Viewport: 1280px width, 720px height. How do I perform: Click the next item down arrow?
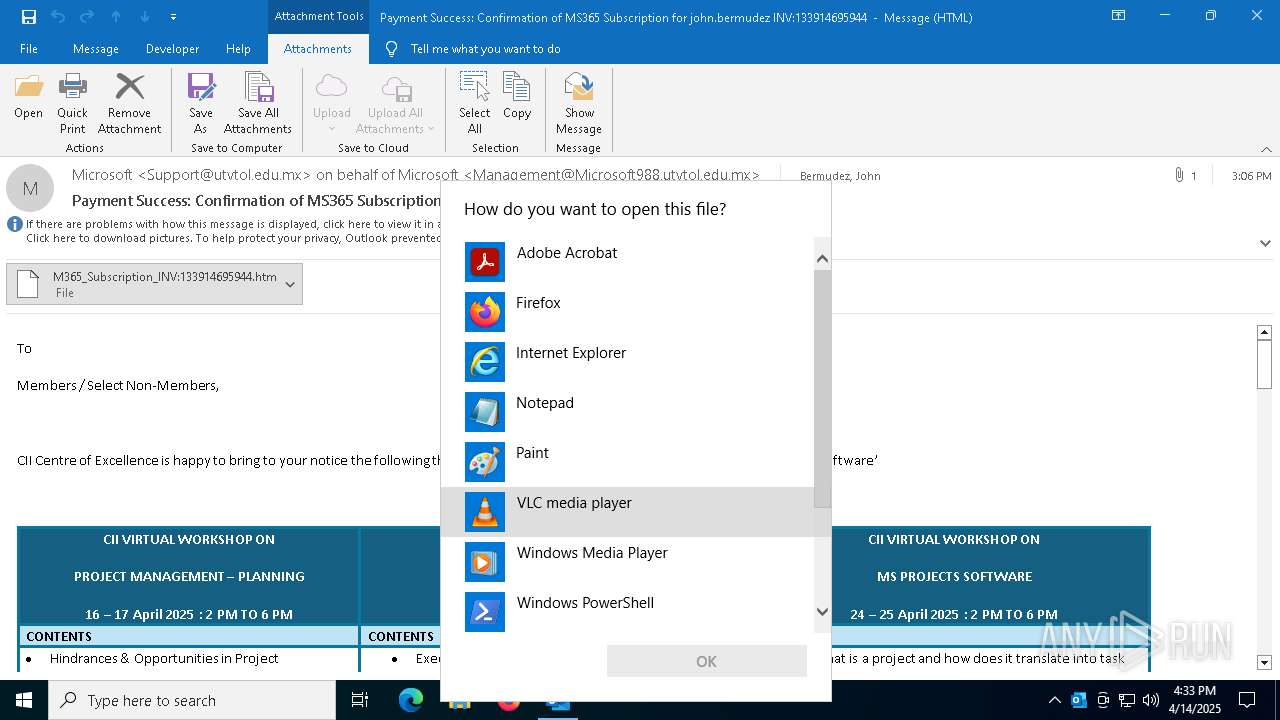(145, 16)
